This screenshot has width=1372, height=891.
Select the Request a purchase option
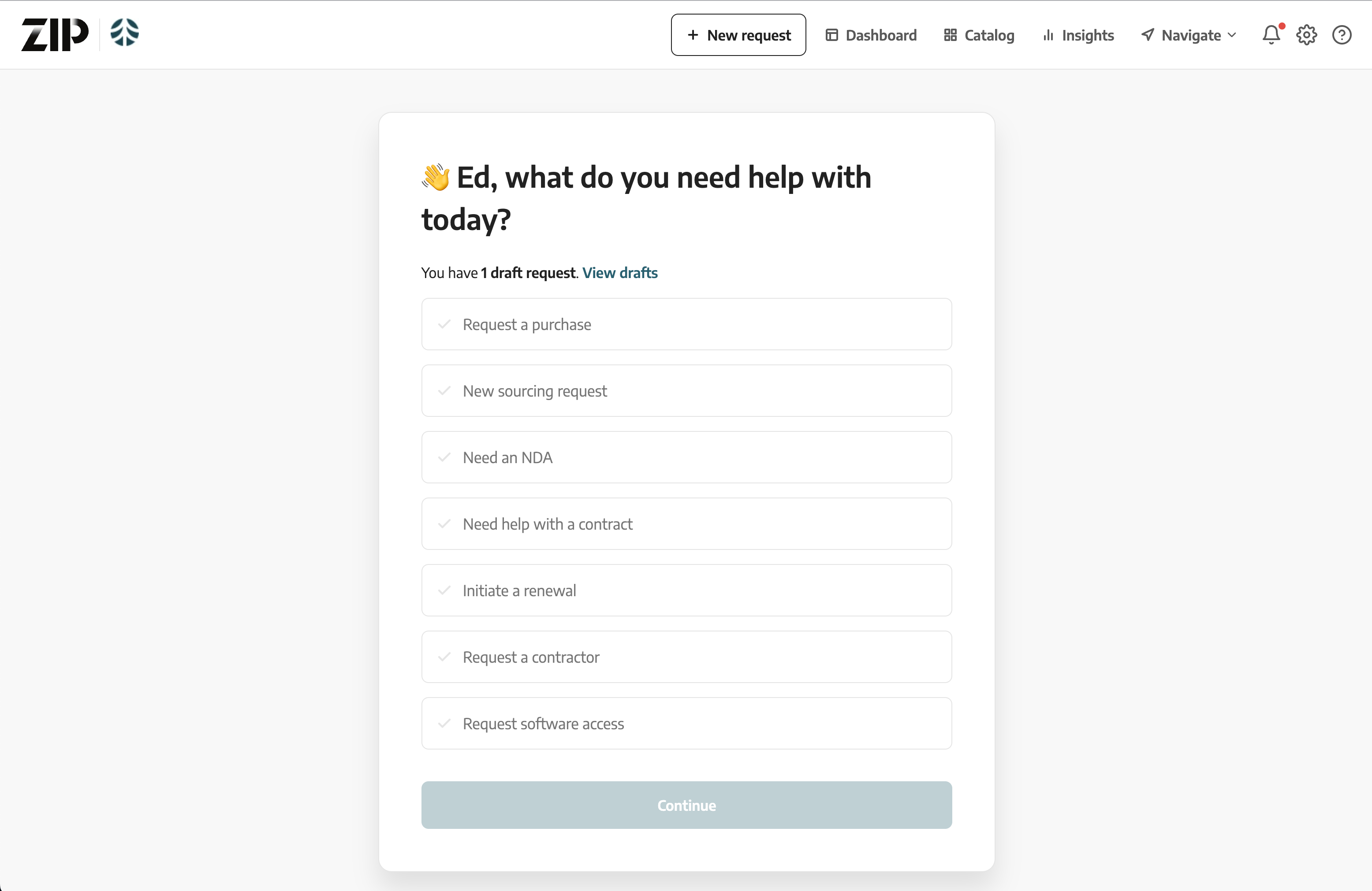(686, 324)
